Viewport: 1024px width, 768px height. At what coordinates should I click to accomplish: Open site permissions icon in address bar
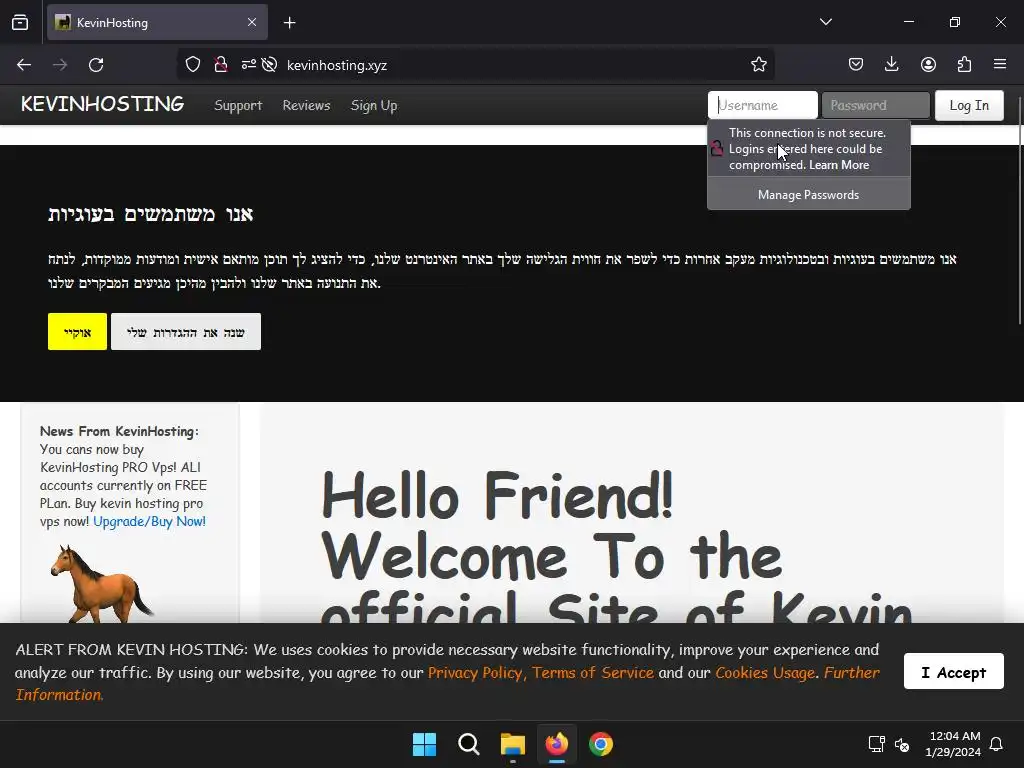[248, 65]
